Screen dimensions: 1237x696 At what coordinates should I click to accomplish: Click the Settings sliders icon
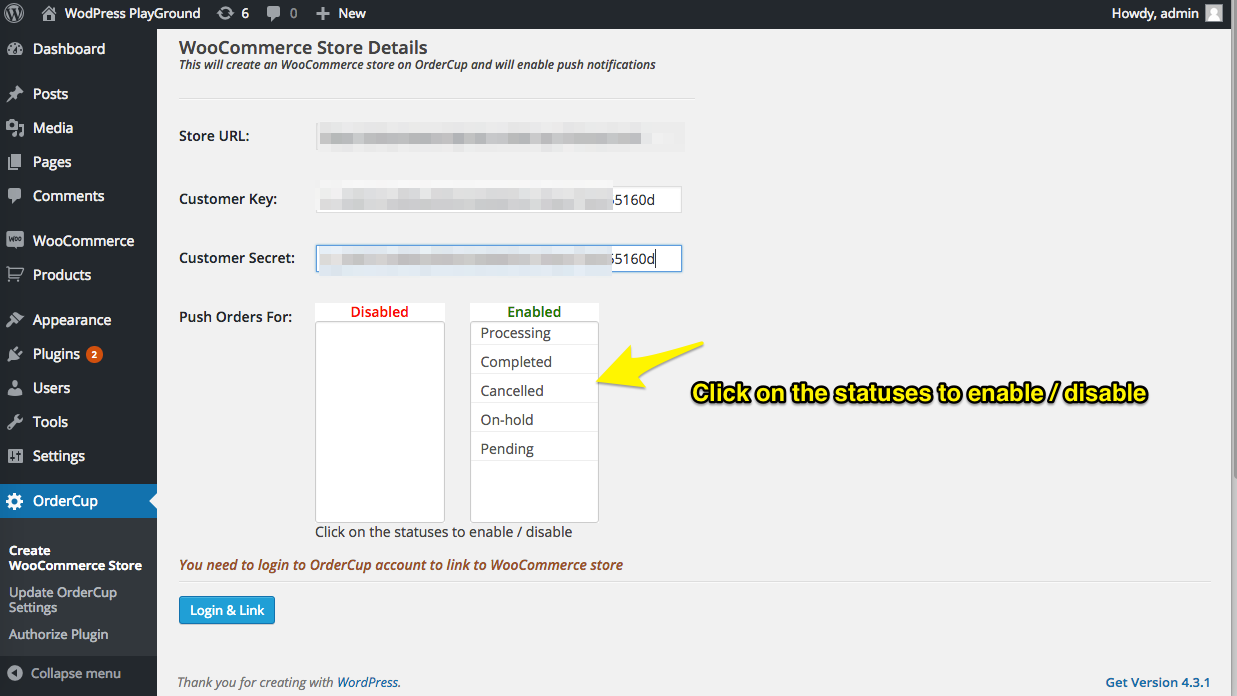tap(15, 456)
